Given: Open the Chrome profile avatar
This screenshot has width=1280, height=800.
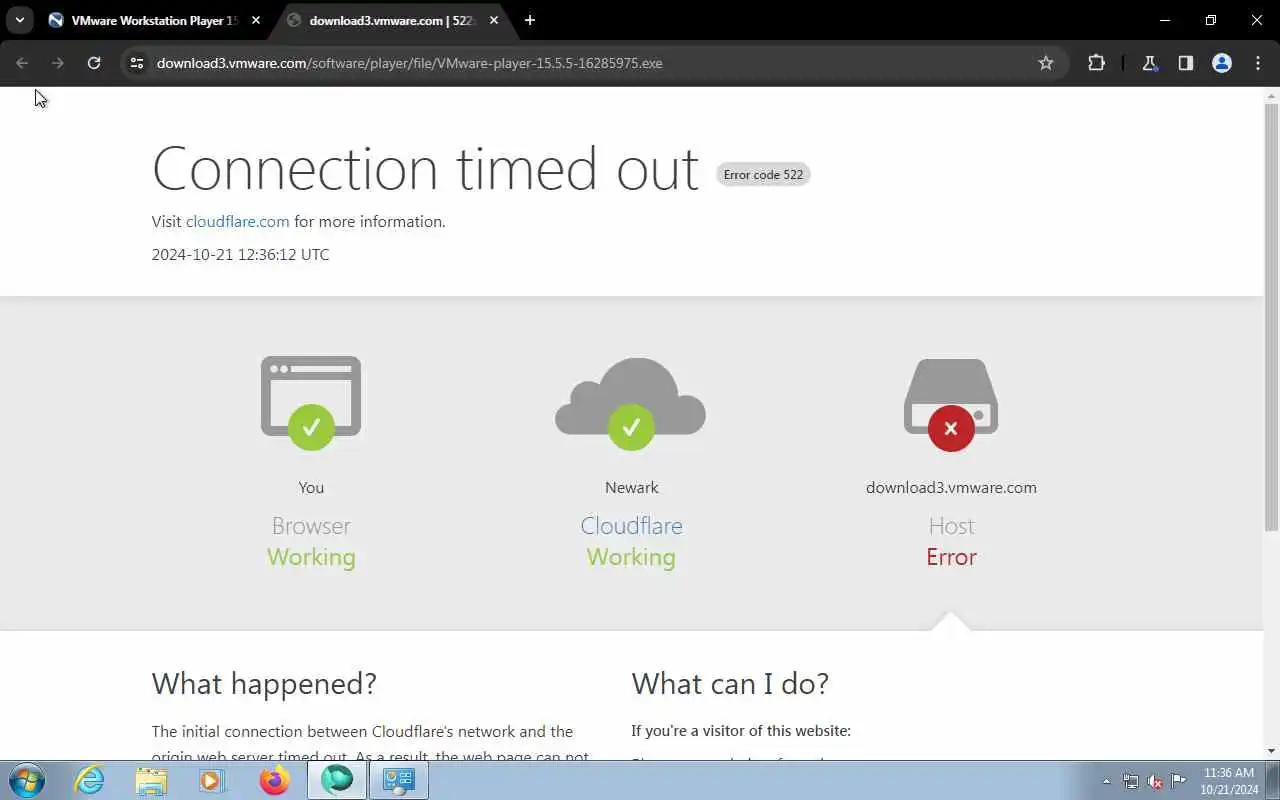Looking at the screenshot, I should pos(1222,63).
